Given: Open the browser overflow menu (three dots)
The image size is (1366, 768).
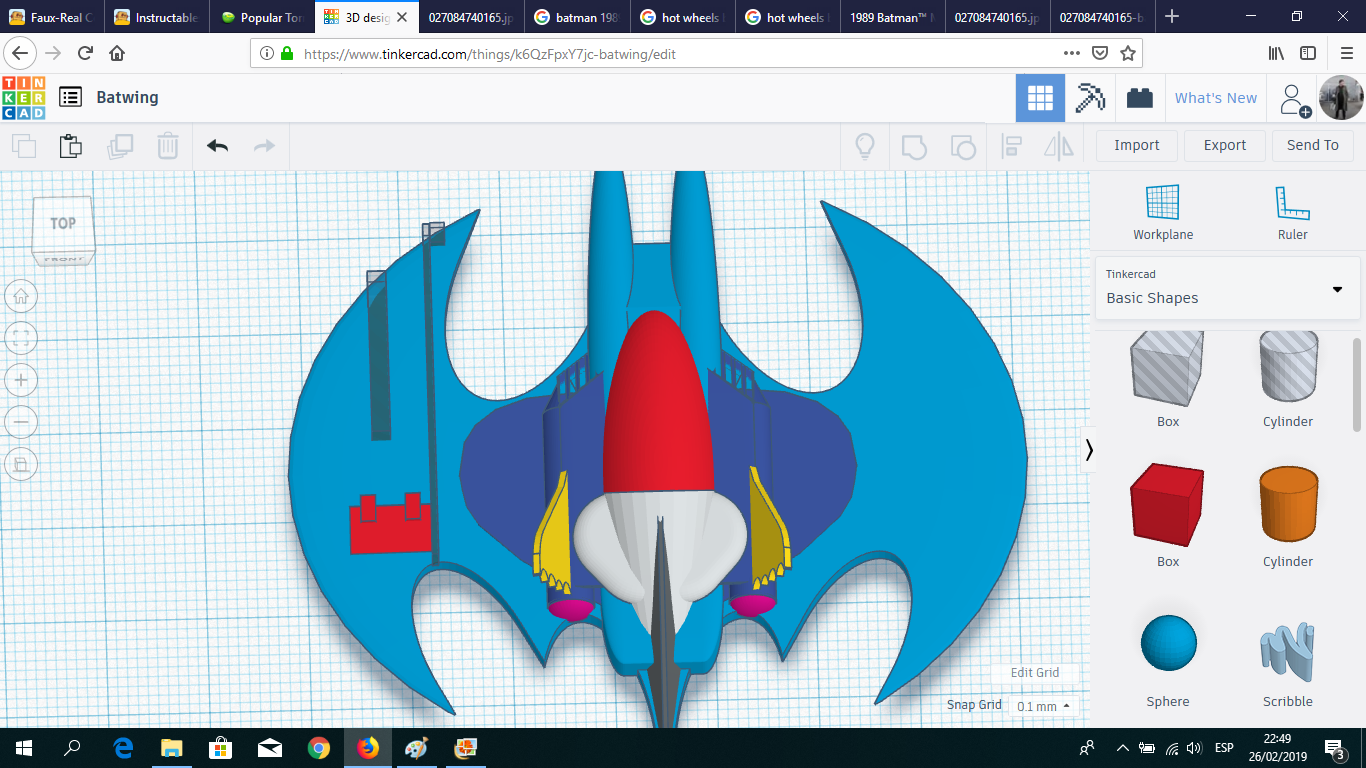Looking at the screenshot, I should [x=1069, y=54].
